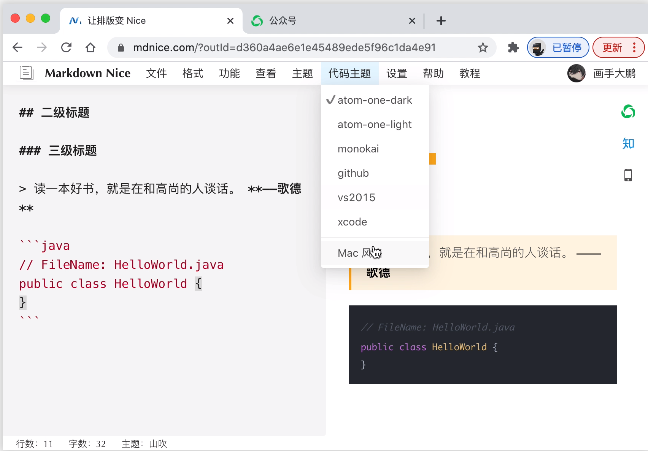Select atom-one-light code theme
This screenshot has height=451, width=648.
[x=375, y=124]
